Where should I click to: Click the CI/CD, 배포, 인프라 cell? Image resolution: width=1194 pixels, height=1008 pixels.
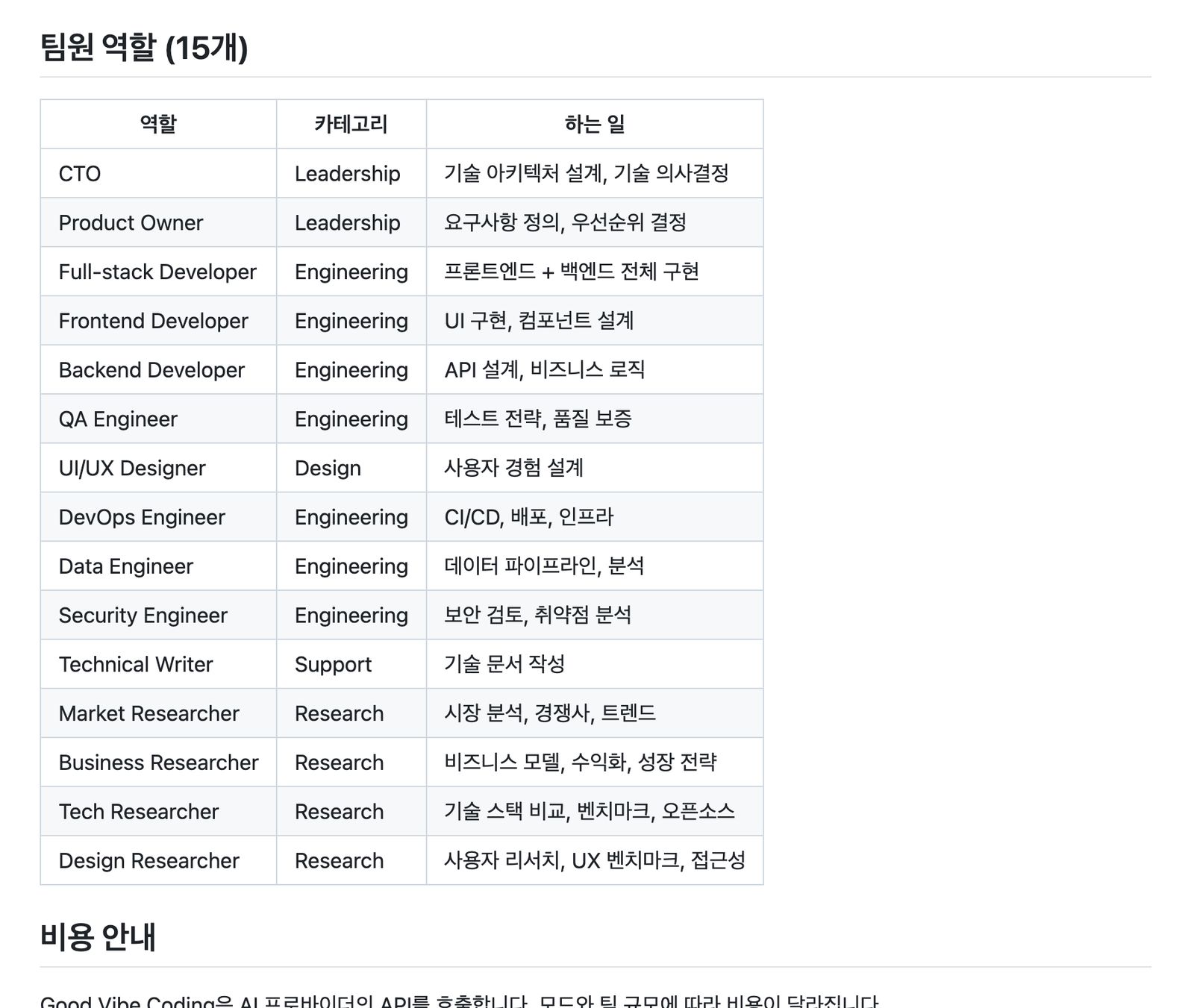[x=595, y=517]
